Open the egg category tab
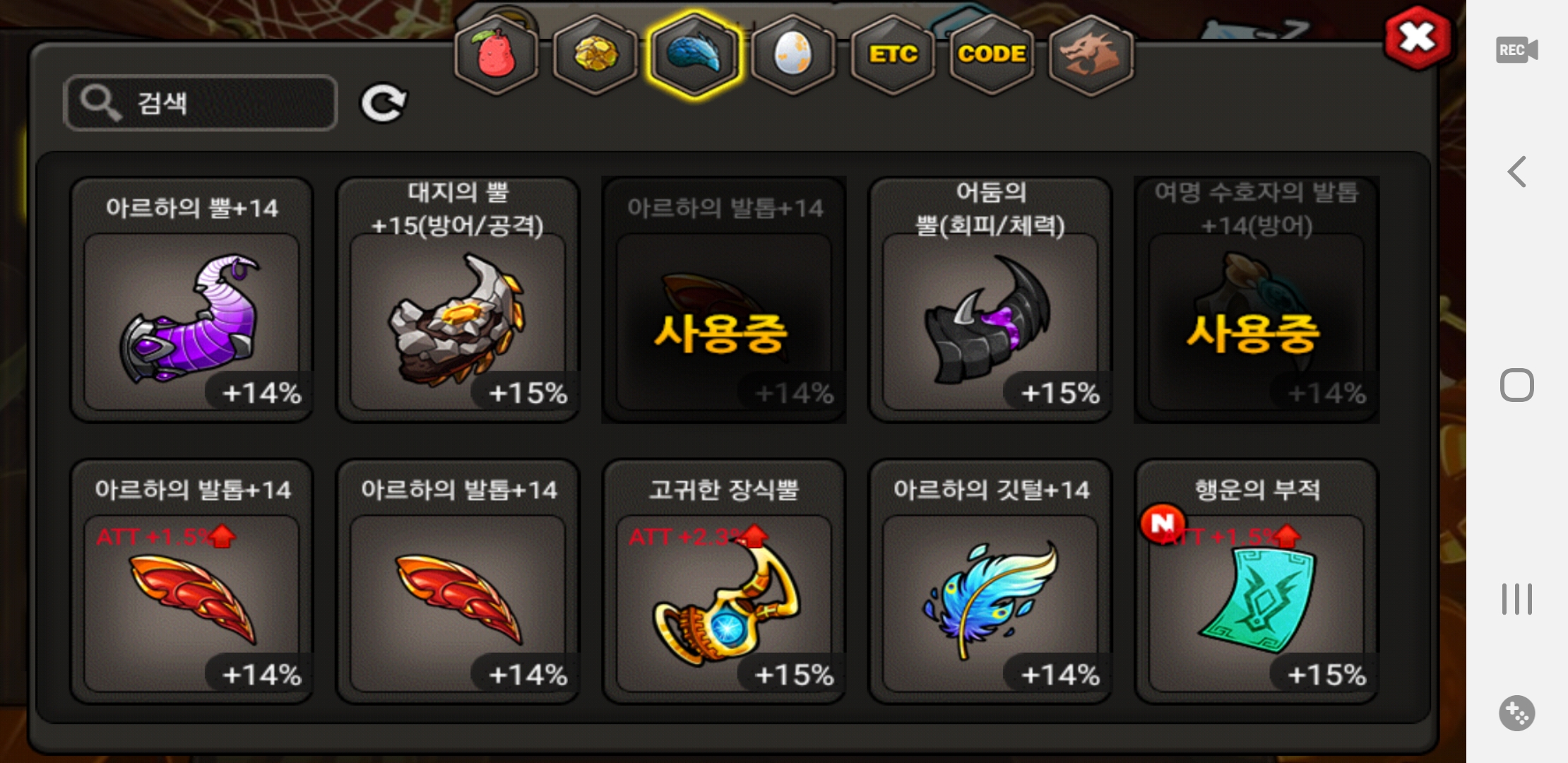The image size is (1568, 763). point(793,54)
